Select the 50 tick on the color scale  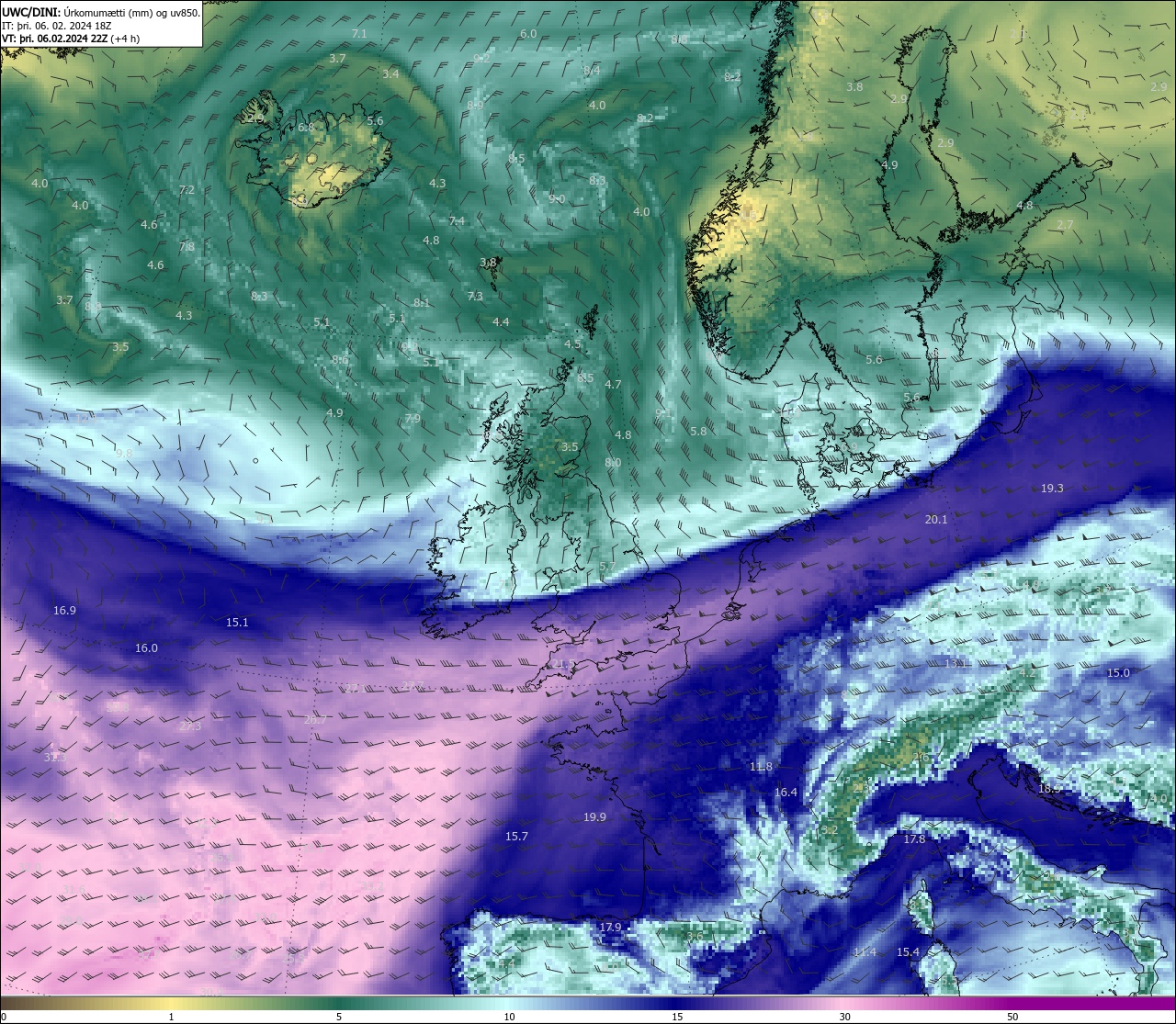(x=1012, y=1017)
